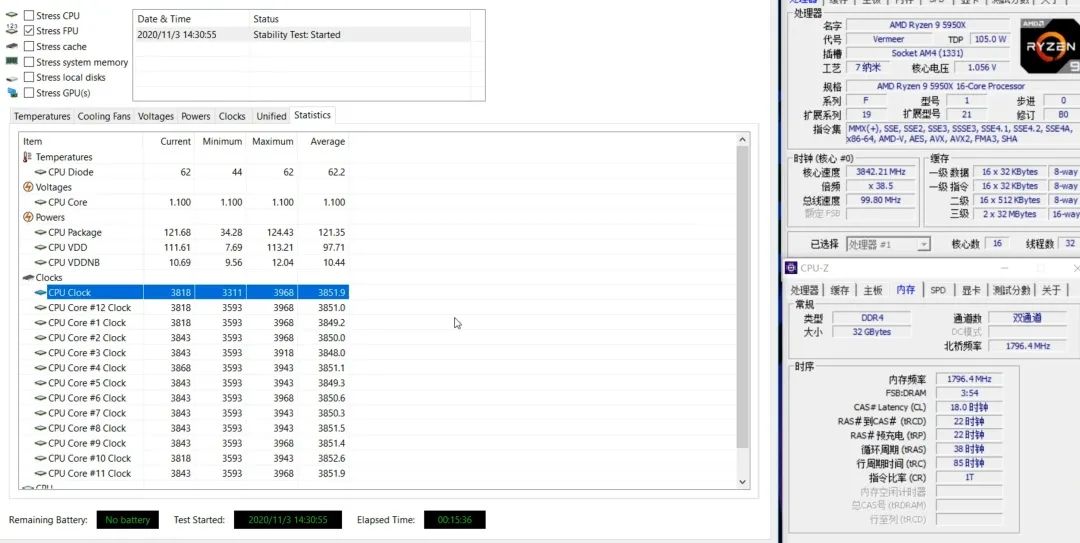Open the 处理器 tab in lower CPU-Z window

[804, 290]
